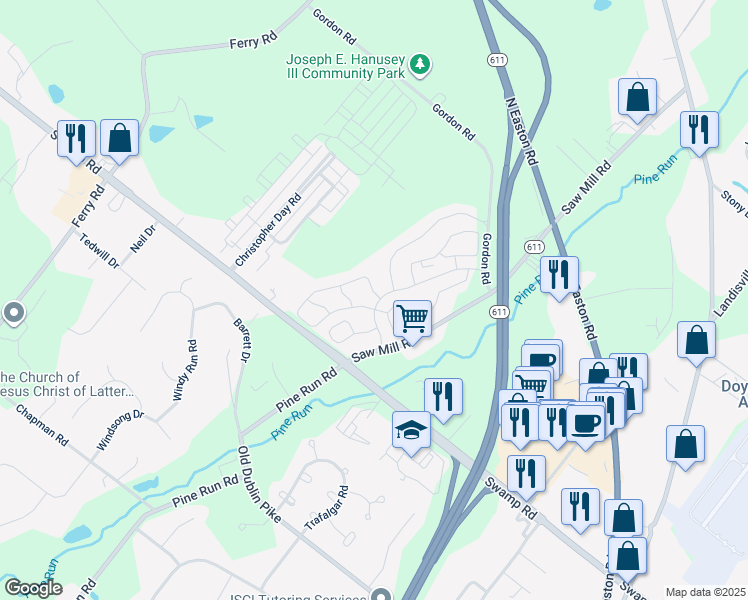Click the gray location pin on the left edge

[14, 313]
